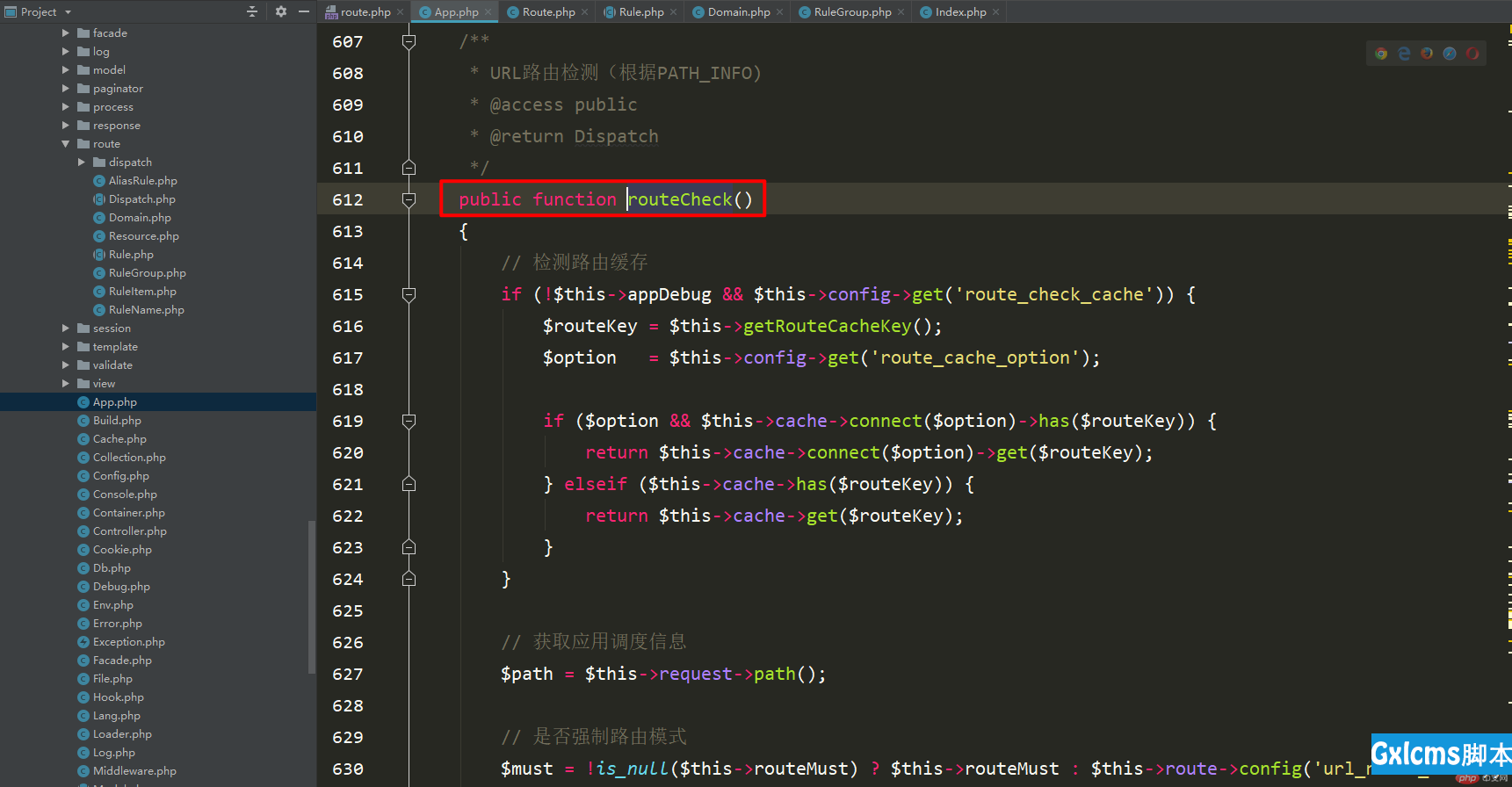
Task: Open Resource.php in project tree
Action: pos(136,235)
